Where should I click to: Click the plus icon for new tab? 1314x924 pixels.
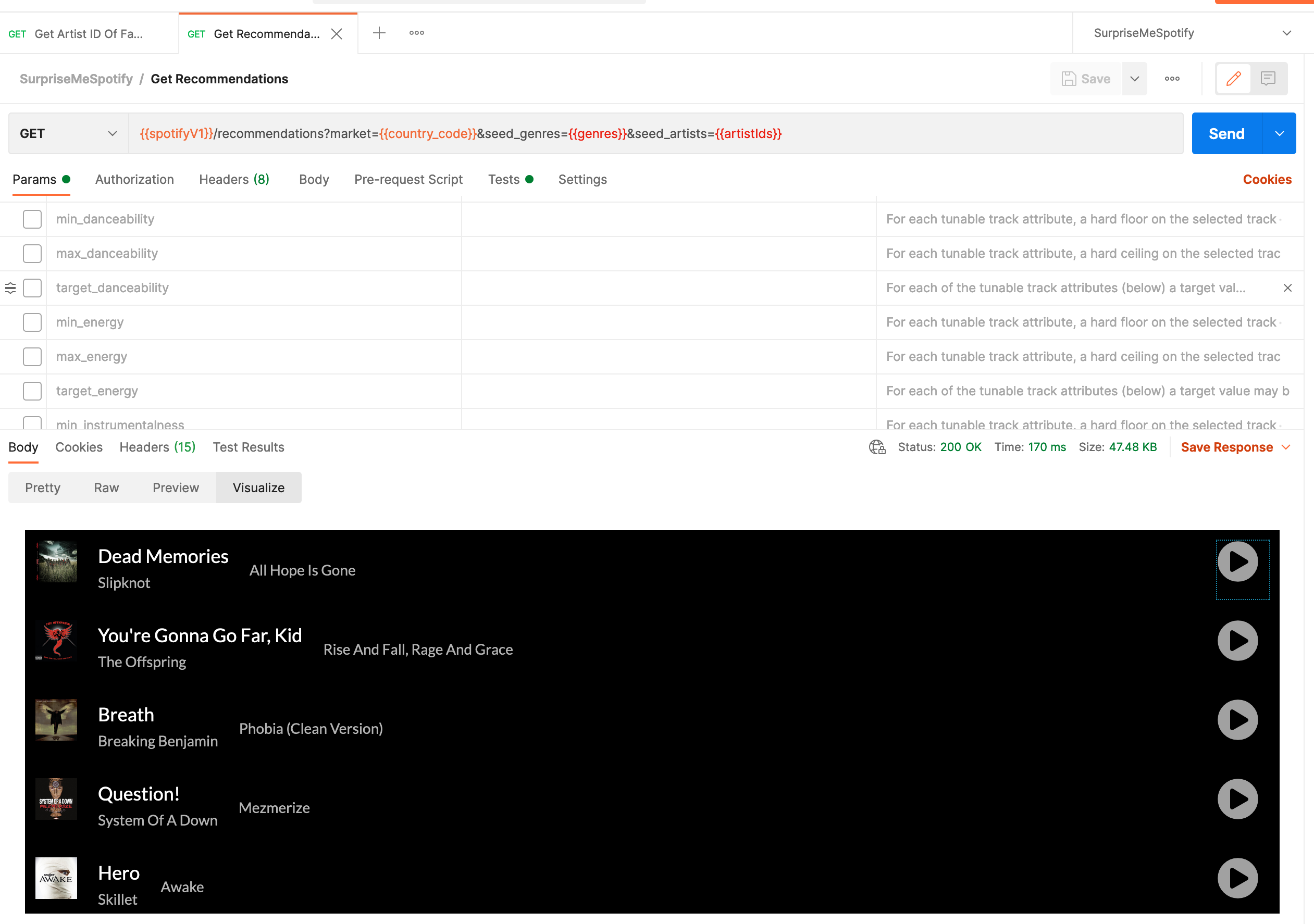click(x=379, y=33)
